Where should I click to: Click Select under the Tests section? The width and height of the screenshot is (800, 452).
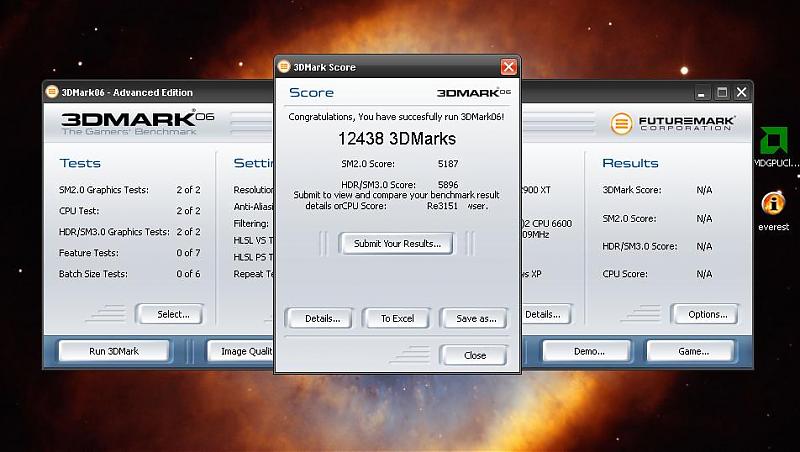point(172,314)
